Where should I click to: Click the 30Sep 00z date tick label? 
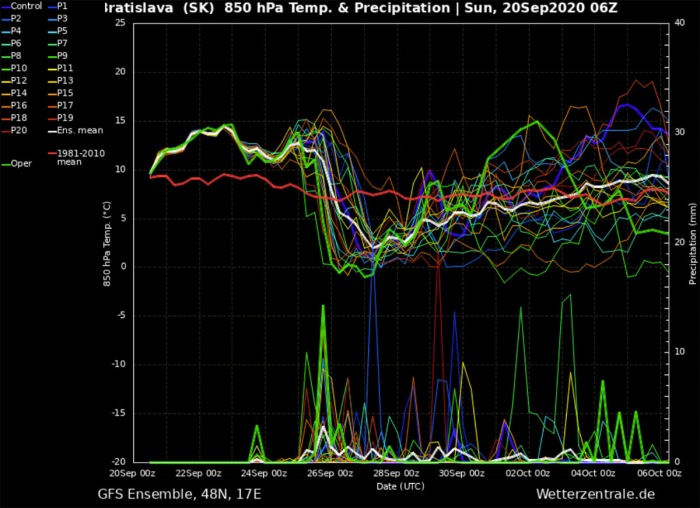(461, 473)
